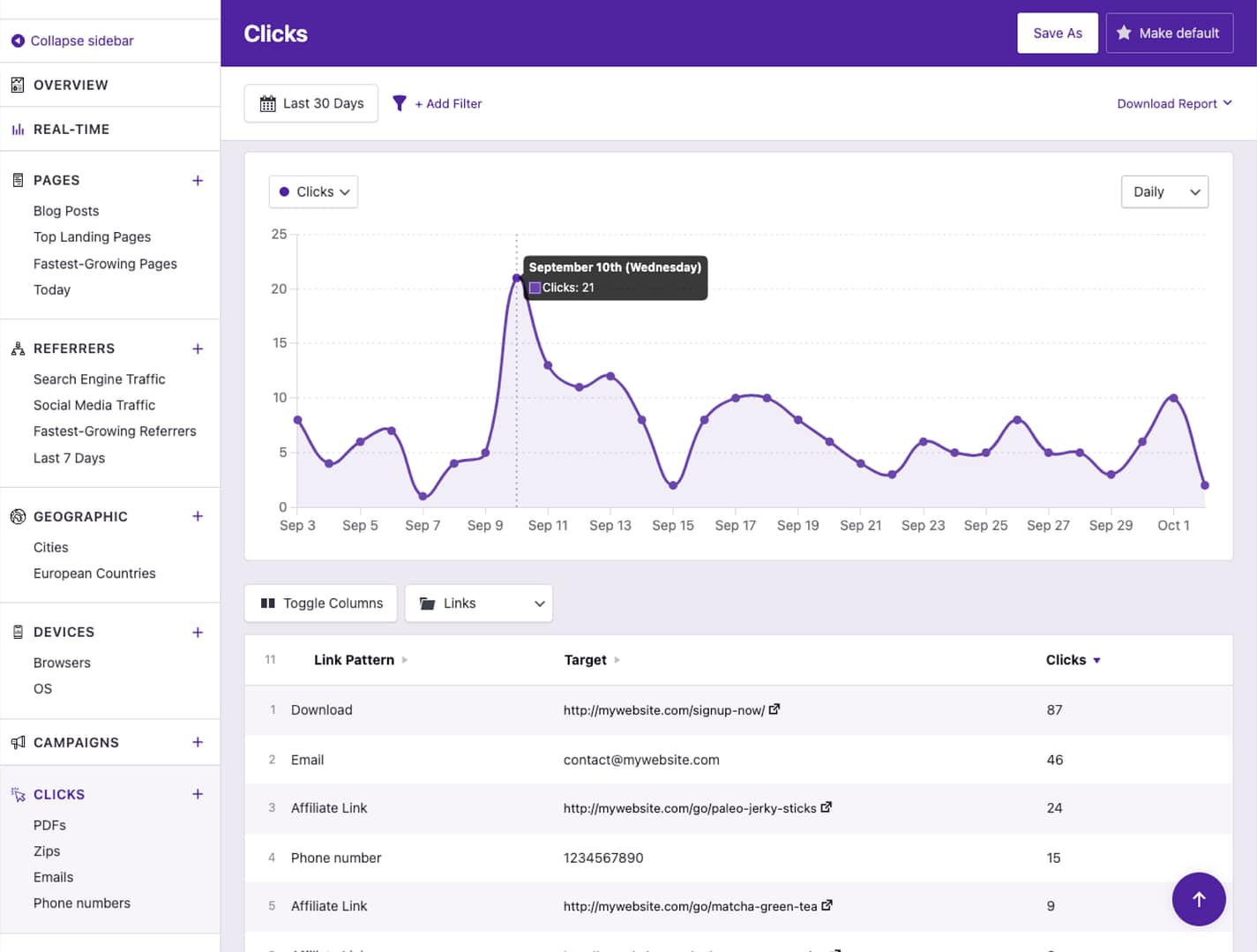1257x952 pixels.
Task: Open Overview in the sidebar
Action: [x=71, y=85]
